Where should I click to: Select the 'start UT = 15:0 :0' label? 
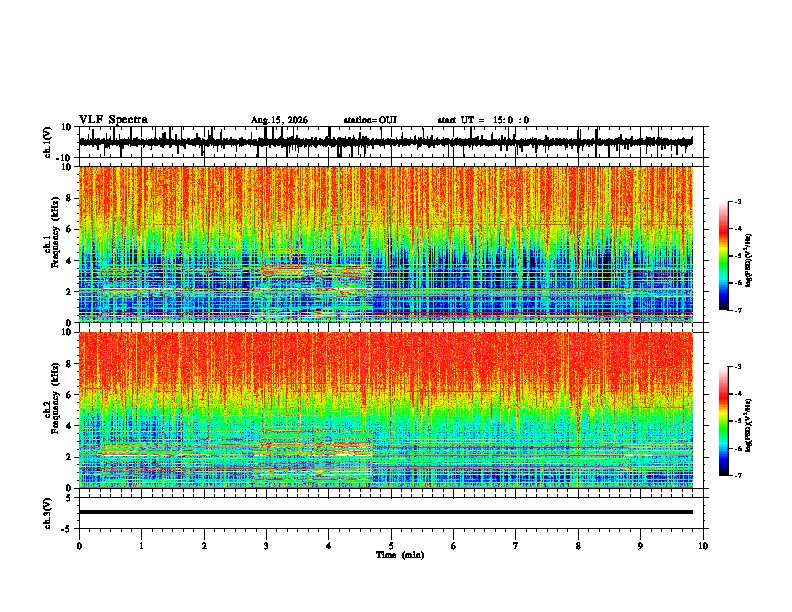(x=483, y=120)
